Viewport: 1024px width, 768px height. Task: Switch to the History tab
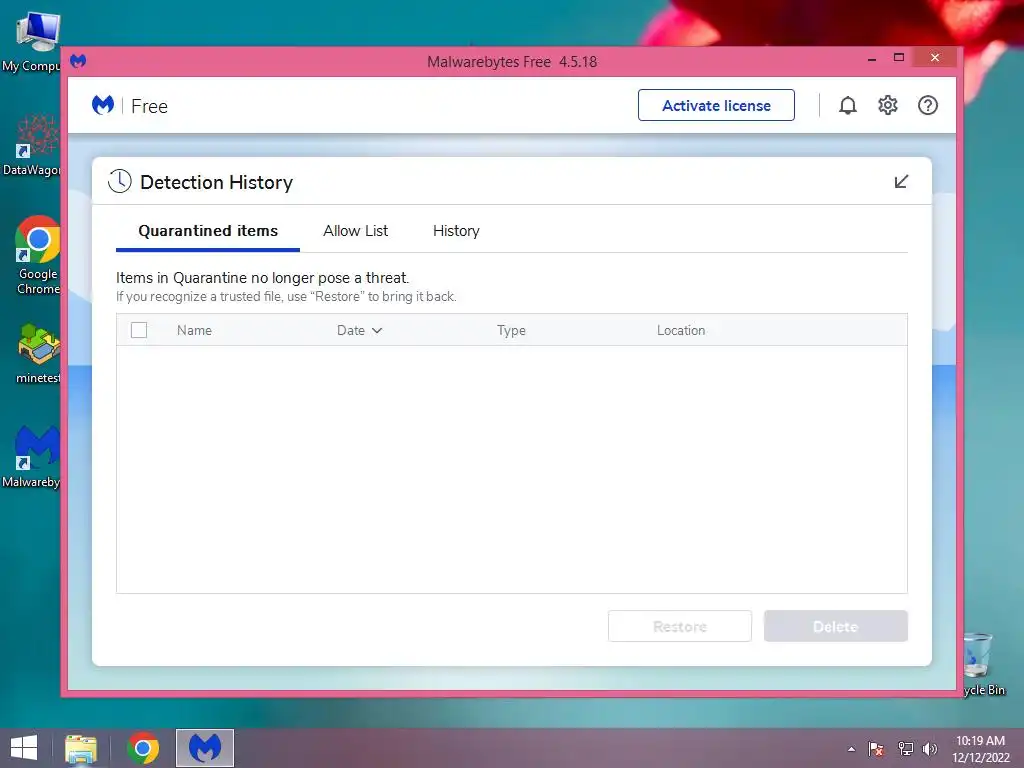click(x=456, y=231)
